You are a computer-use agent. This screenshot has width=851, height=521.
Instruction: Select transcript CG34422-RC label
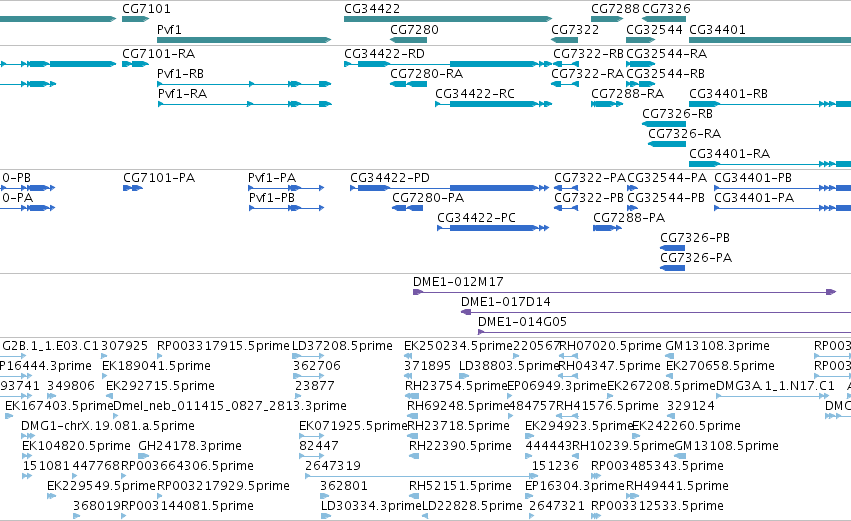point(475,94)
